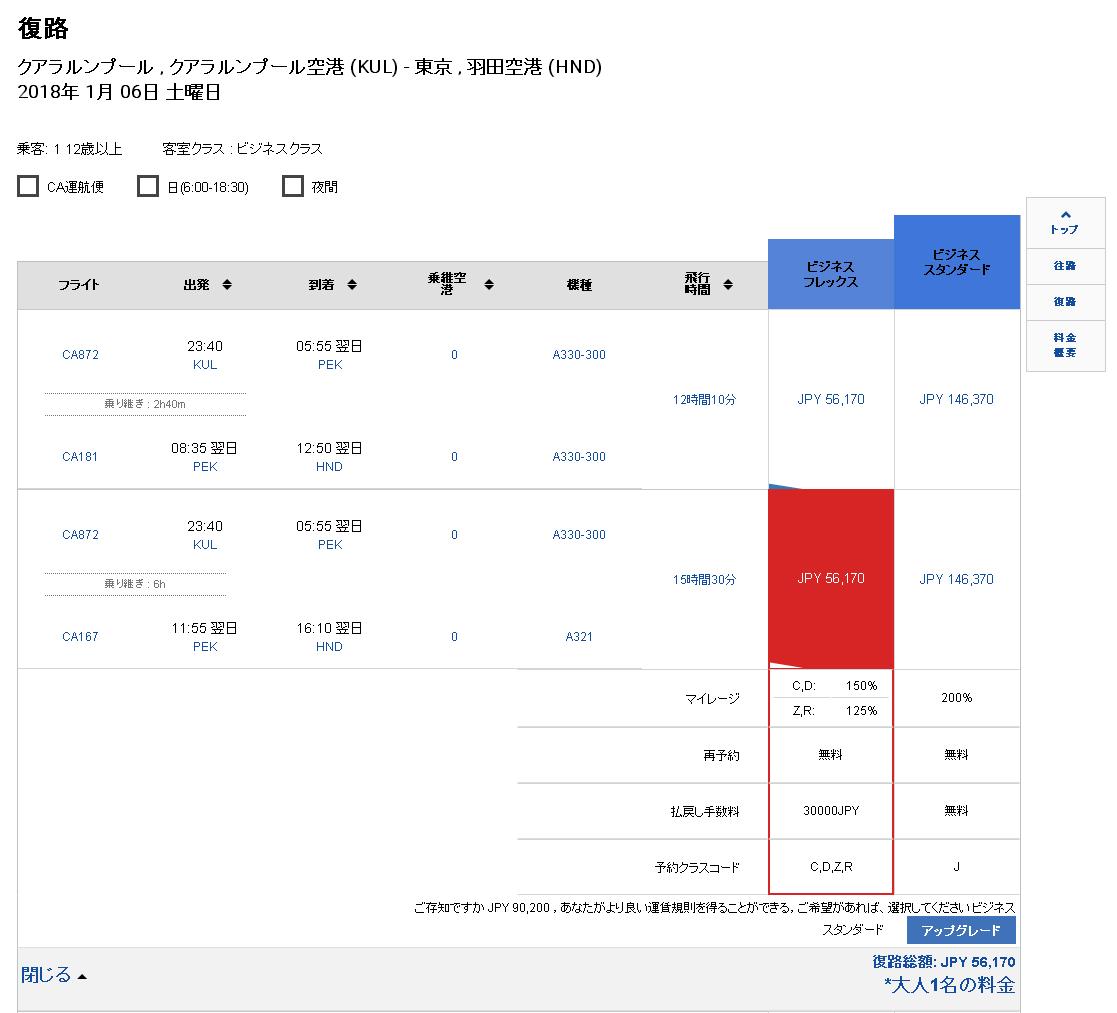Click the 08:35 翌日 departure time

pyautogui.click(x=204, y=448)
